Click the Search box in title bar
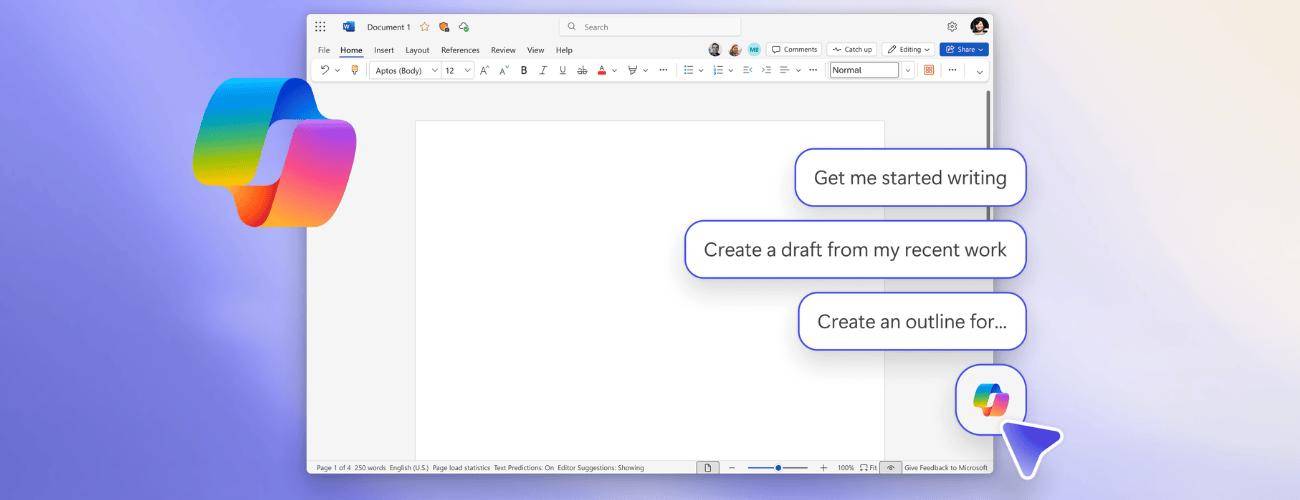The height and width of the screenshot is (500, 1300). point(650,27)
